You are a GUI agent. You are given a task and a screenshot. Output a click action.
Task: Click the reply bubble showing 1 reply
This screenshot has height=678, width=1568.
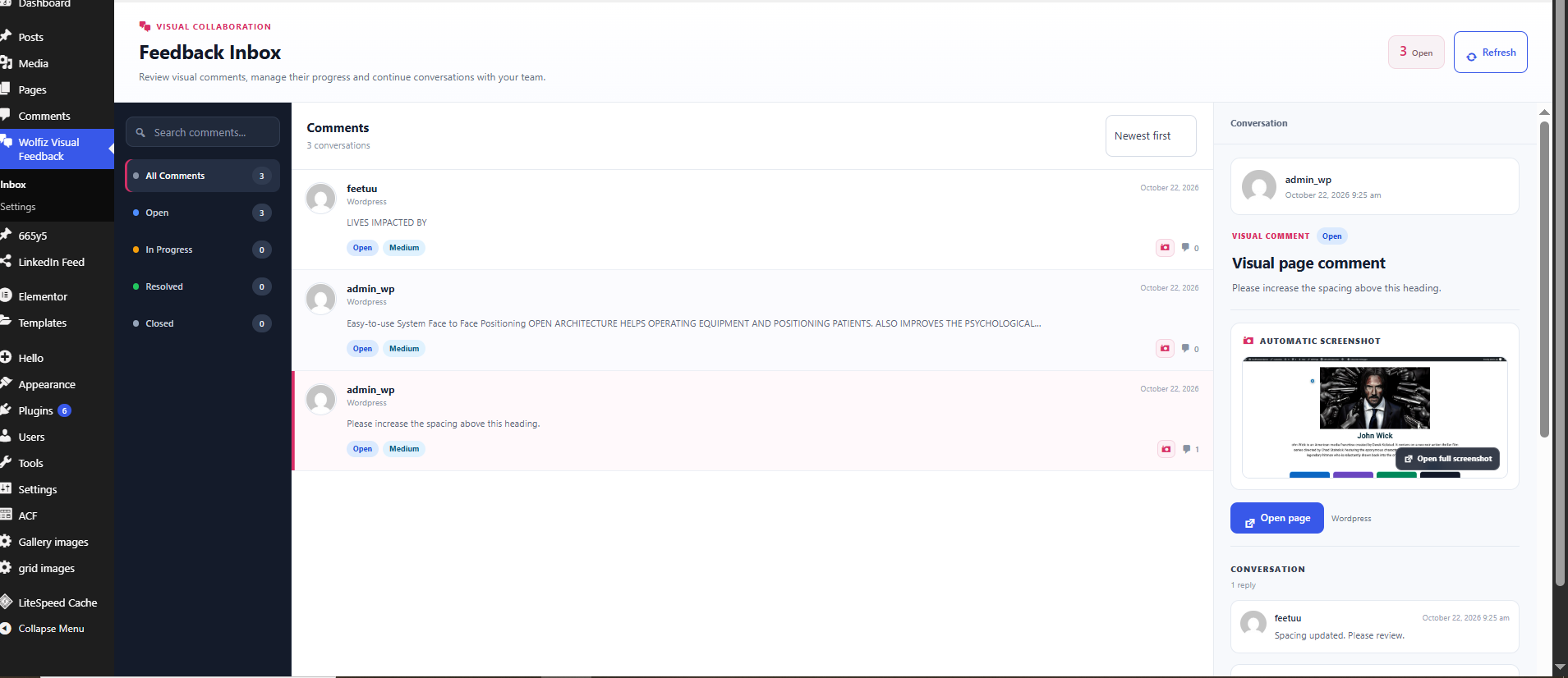pyautogui.click(x=1187, y=449)
